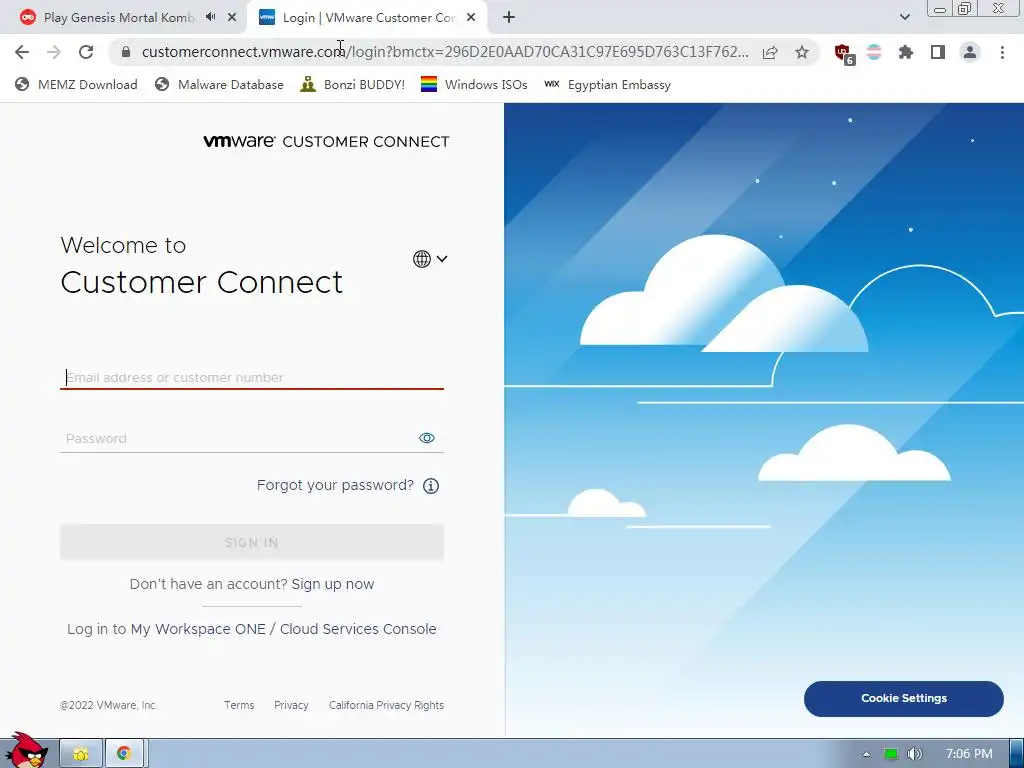The image size is (1024, 768).
Task: Click the SIGN IN button
Action: [251, 543]
